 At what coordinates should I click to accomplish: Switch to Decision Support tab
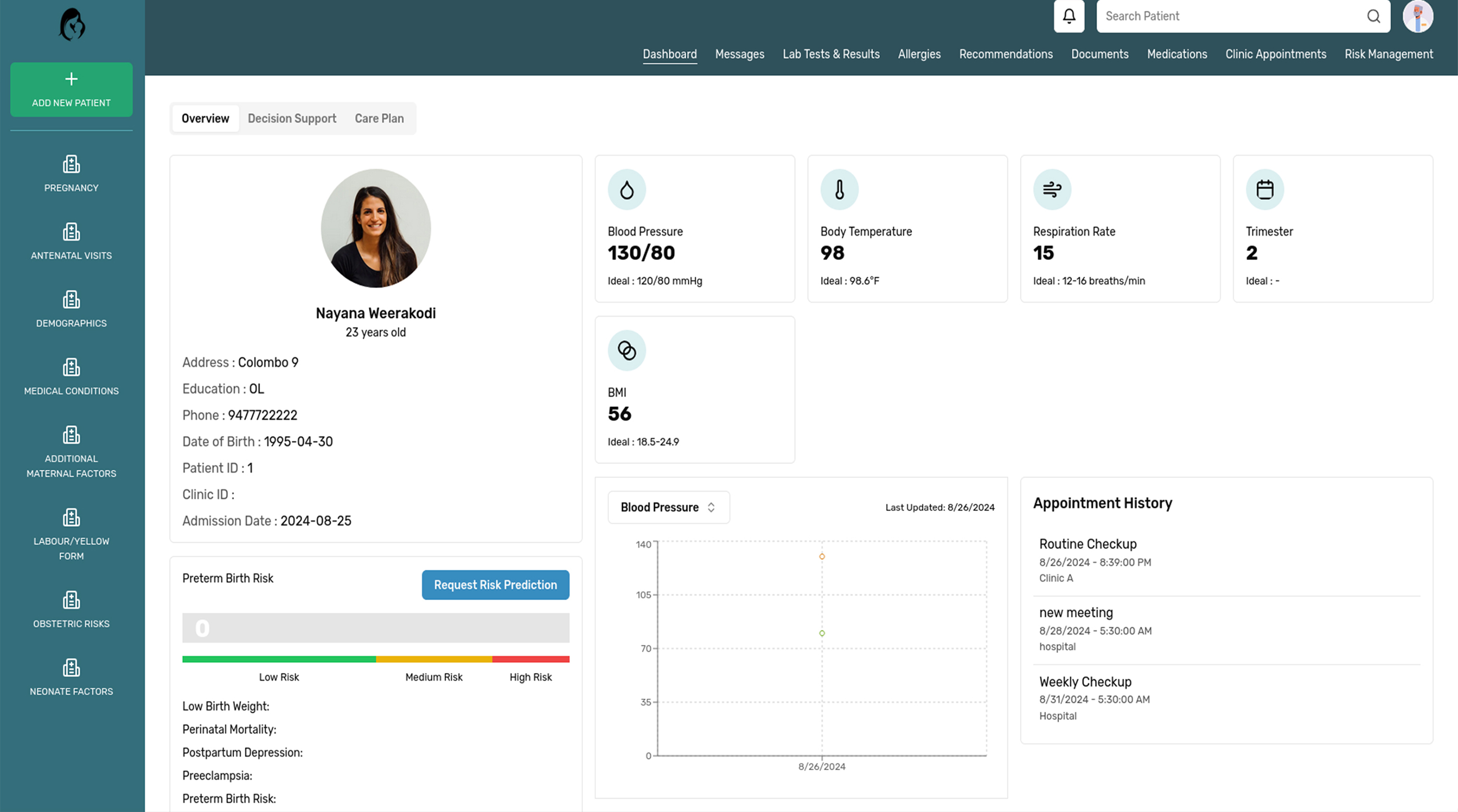(292, 118)
